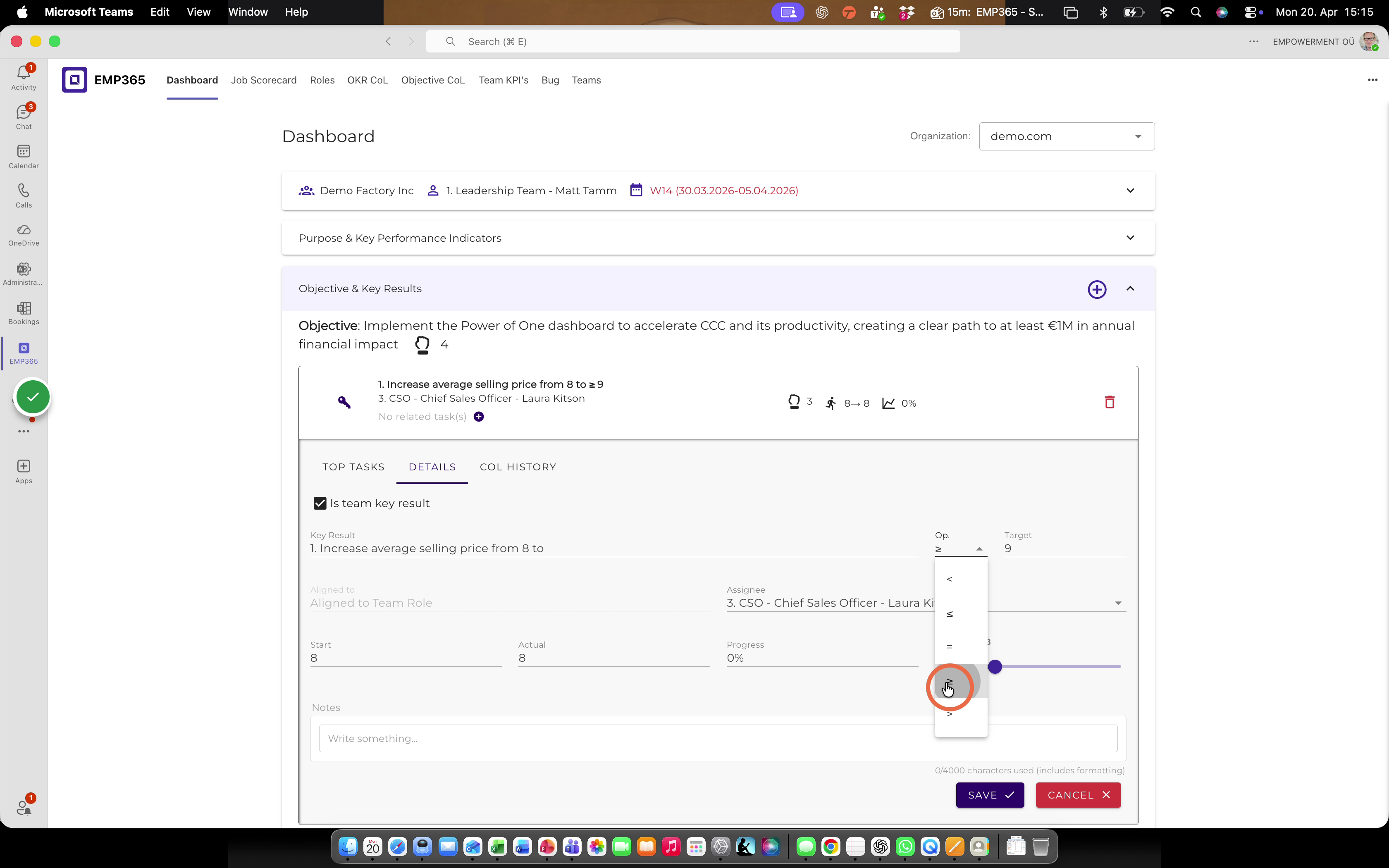Choose the ≤ operator option
Image resolution: width=1389 pixels, height=868 pixels.
[x=961, y=614]
